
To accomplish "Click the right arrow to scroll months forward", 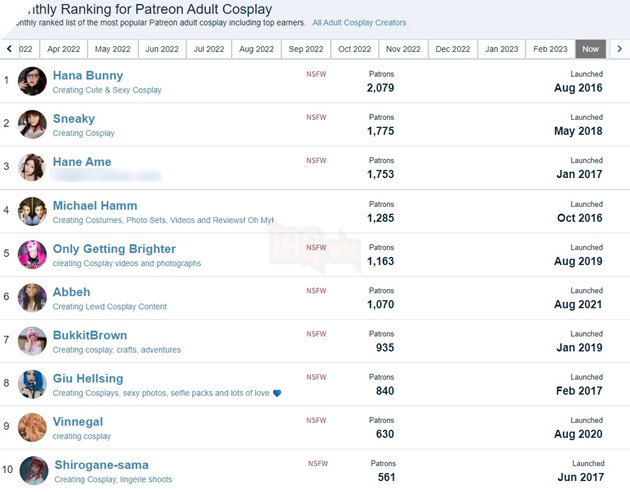I will click(619, 48).
